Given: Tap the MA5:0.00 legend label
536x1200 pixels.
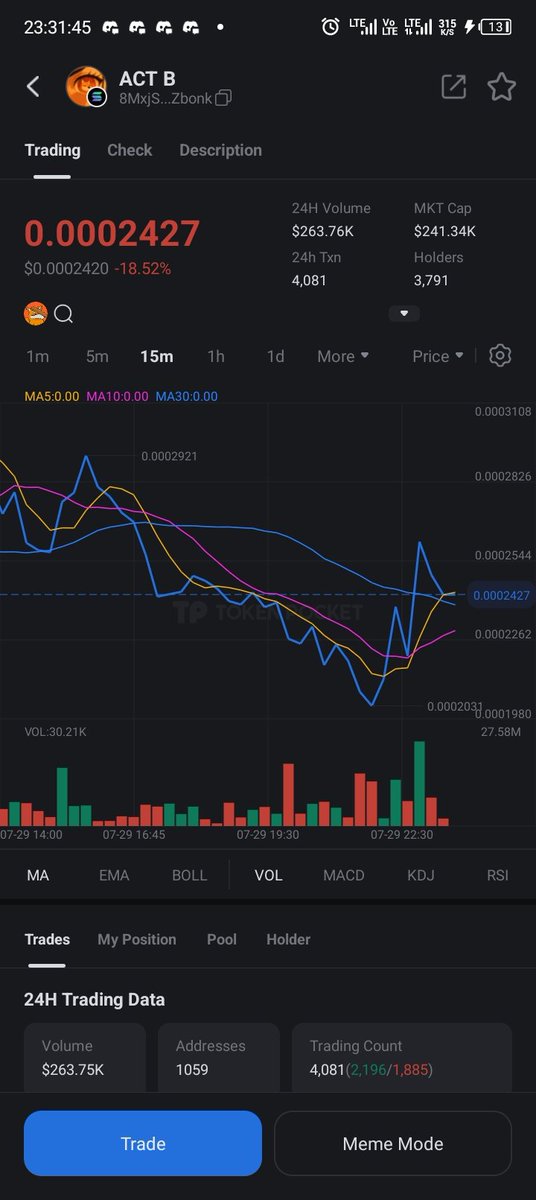Looking at the screenshot, I should coord(51,396).
